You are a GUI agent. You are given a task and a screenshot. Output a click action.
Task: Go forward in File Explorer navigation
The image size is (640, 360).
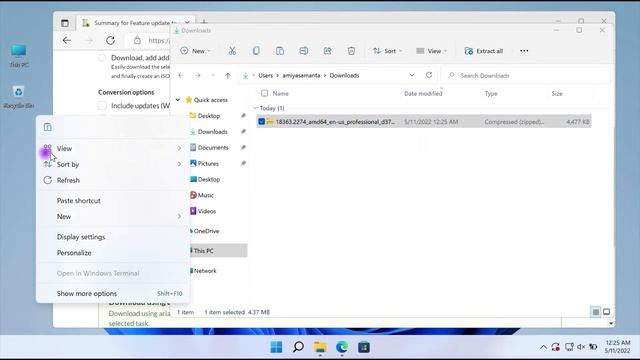tap(198, 76)
